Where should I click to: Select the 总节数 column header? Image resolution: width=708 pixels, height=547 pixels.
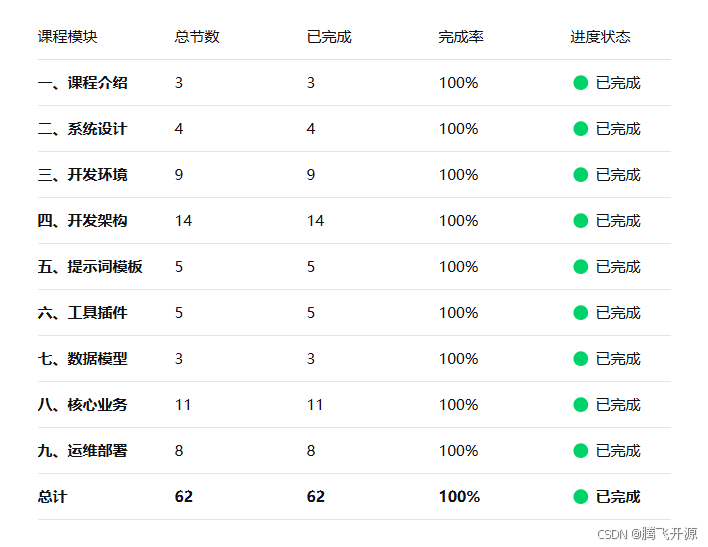point(197,37)
